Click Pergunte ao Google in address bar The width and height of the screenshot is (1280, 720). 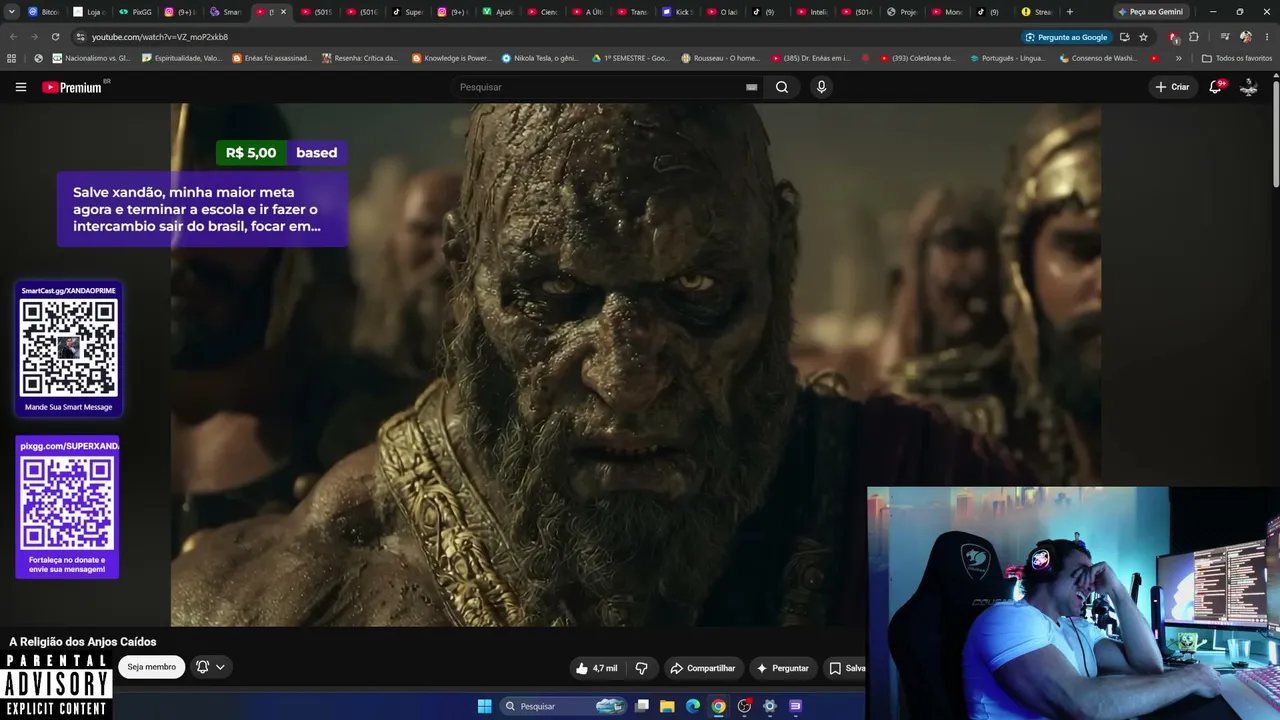point(1066,37)
